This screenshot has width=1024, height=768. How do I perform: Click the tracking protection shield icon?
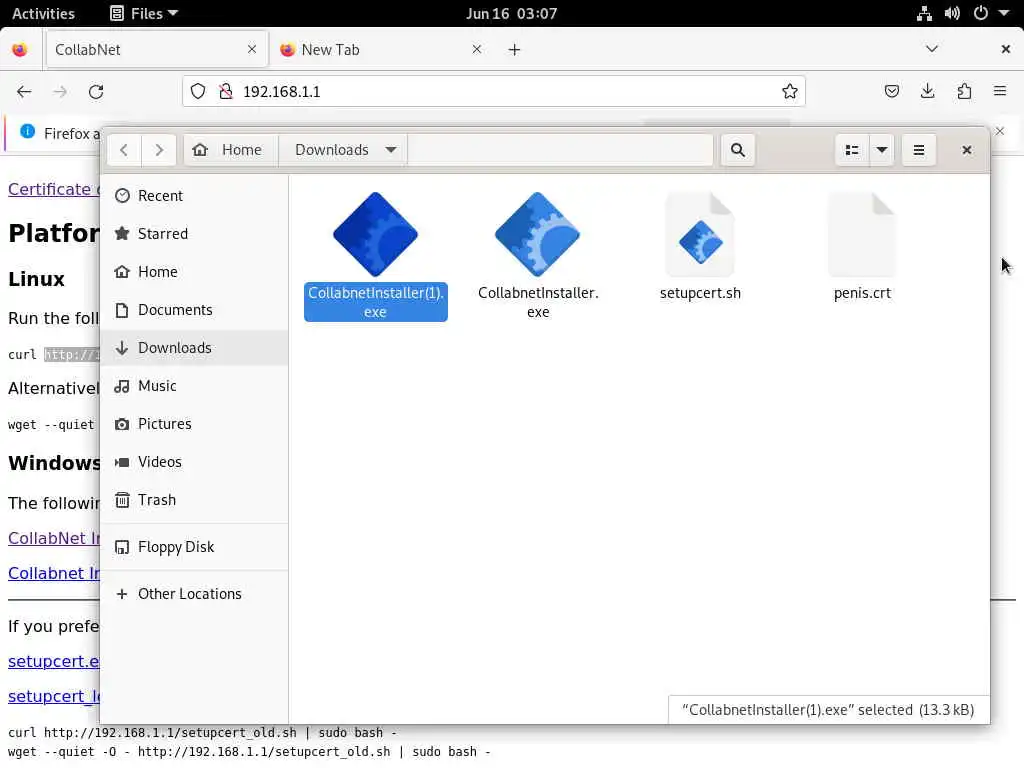[198, 91]
